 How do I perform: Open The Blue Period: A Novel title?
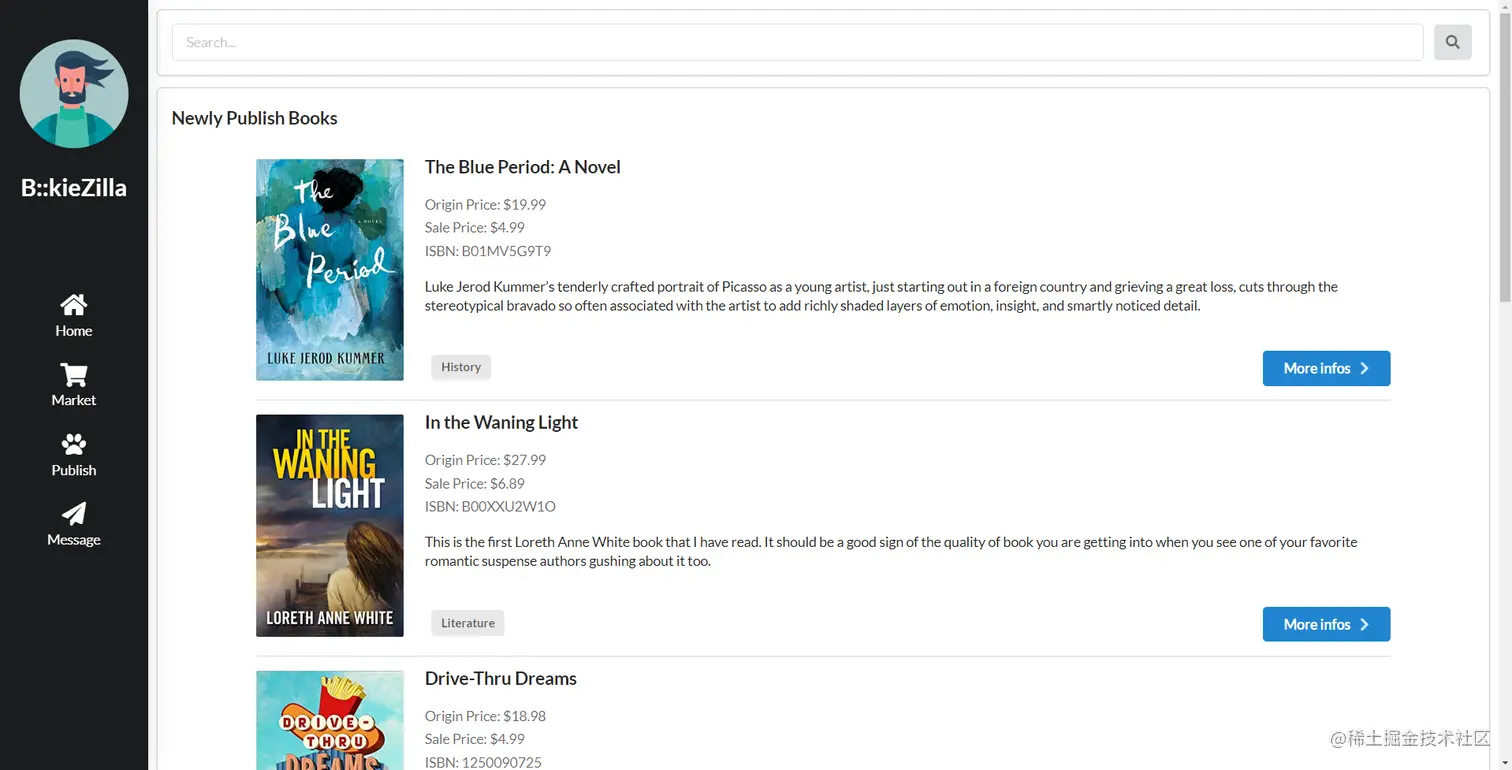522,167
